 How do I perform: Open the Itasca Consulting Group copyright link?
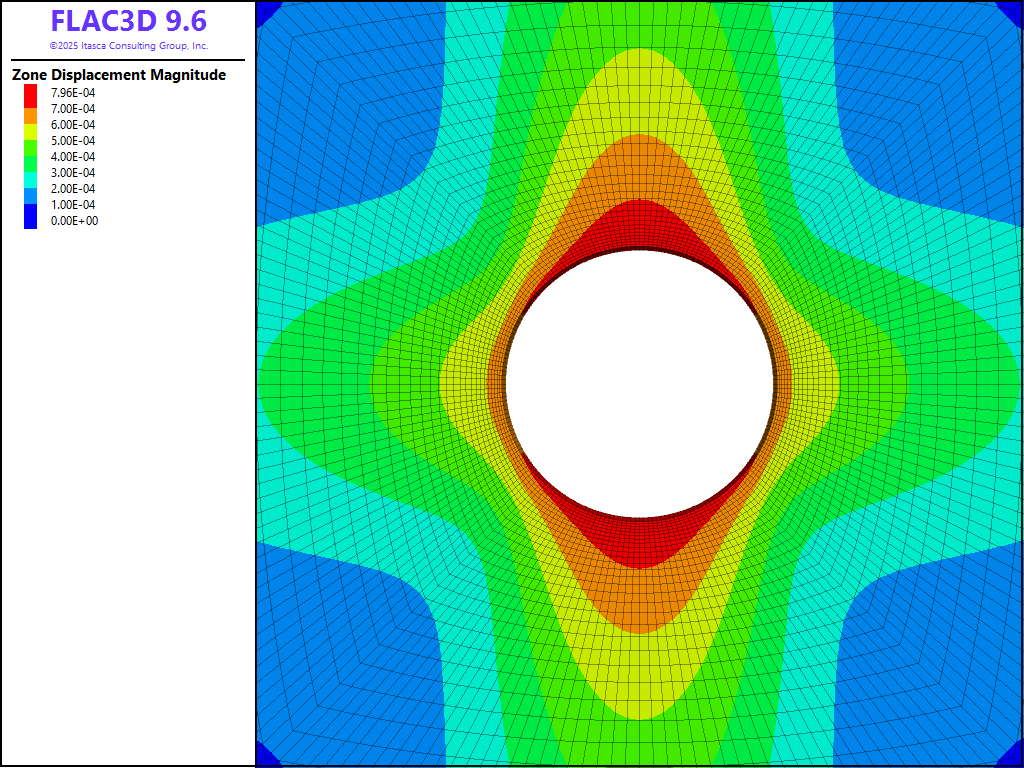tap(128, 46)
